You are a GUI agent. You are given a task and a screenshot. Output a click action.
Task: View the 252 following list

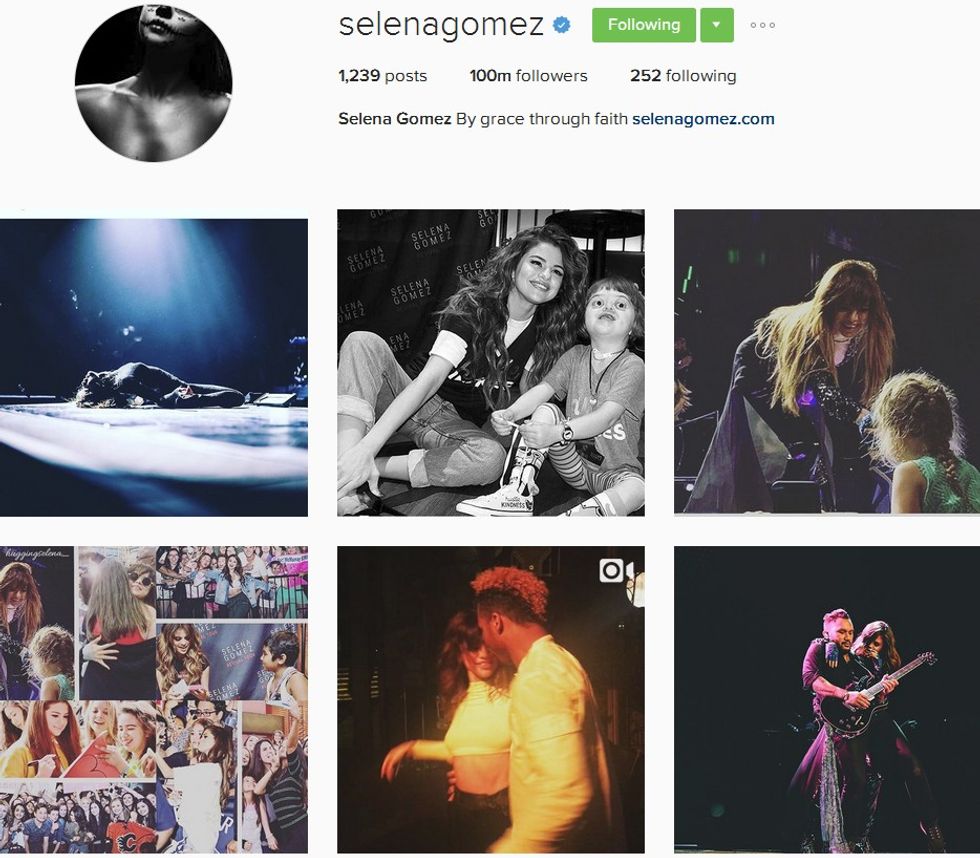point(683,76)
